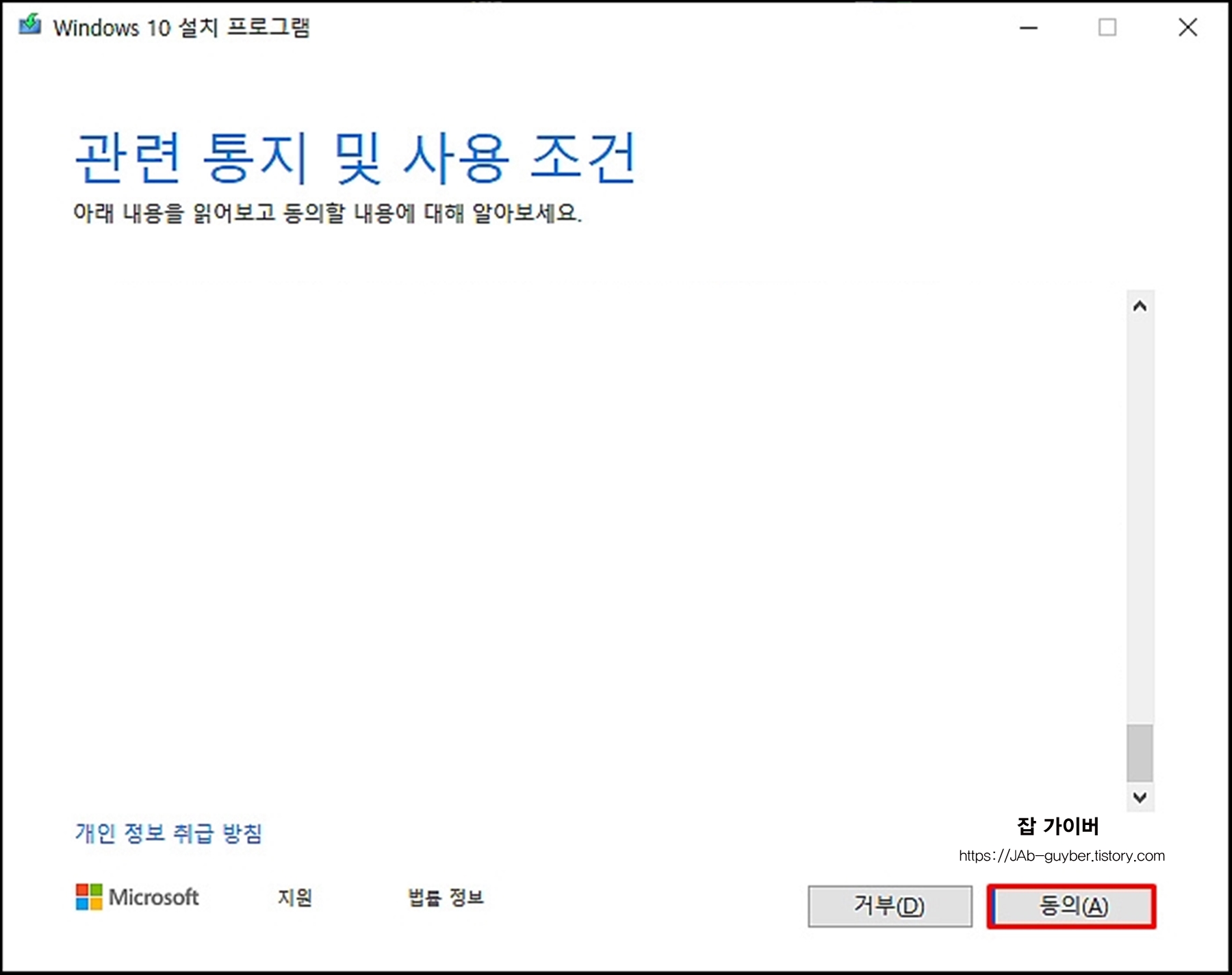The height and width of the screenshot is (975, 1232).
Task: Click the Microsoft logo
Action: pyautogui.click(x=137, y=897)
